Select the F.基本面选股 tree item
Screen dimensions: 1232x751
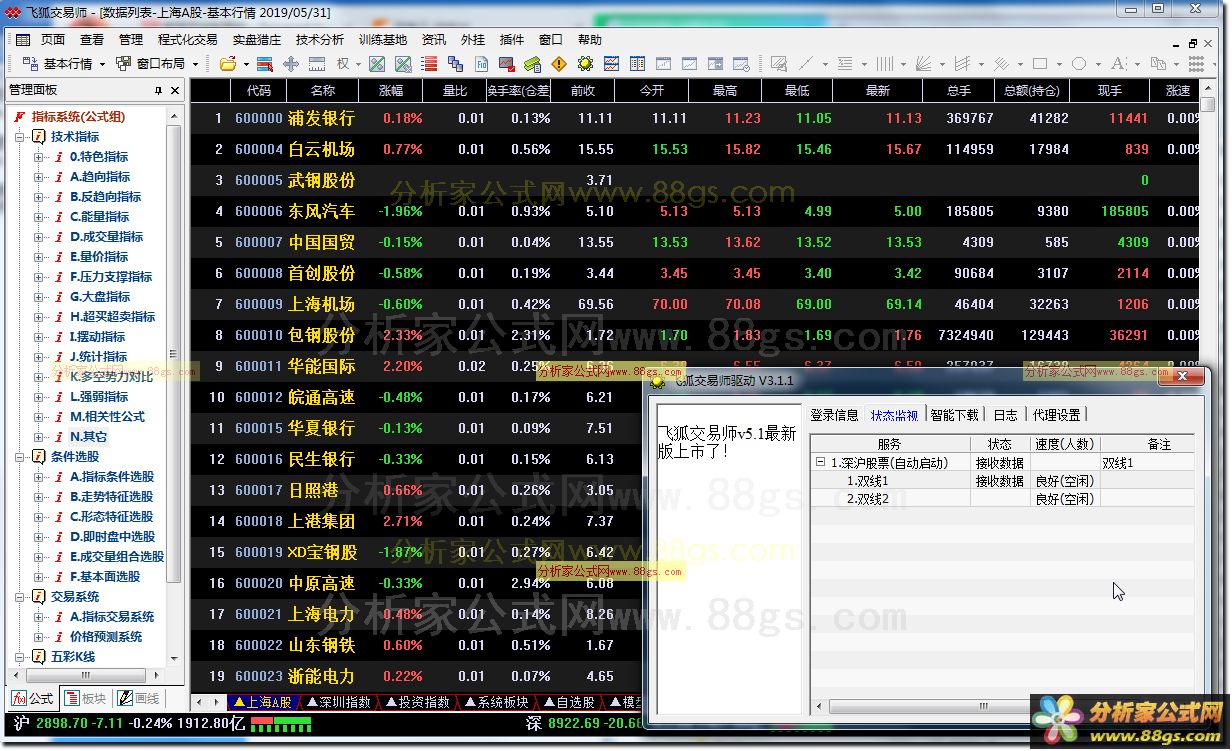click(x=105, y=577)
